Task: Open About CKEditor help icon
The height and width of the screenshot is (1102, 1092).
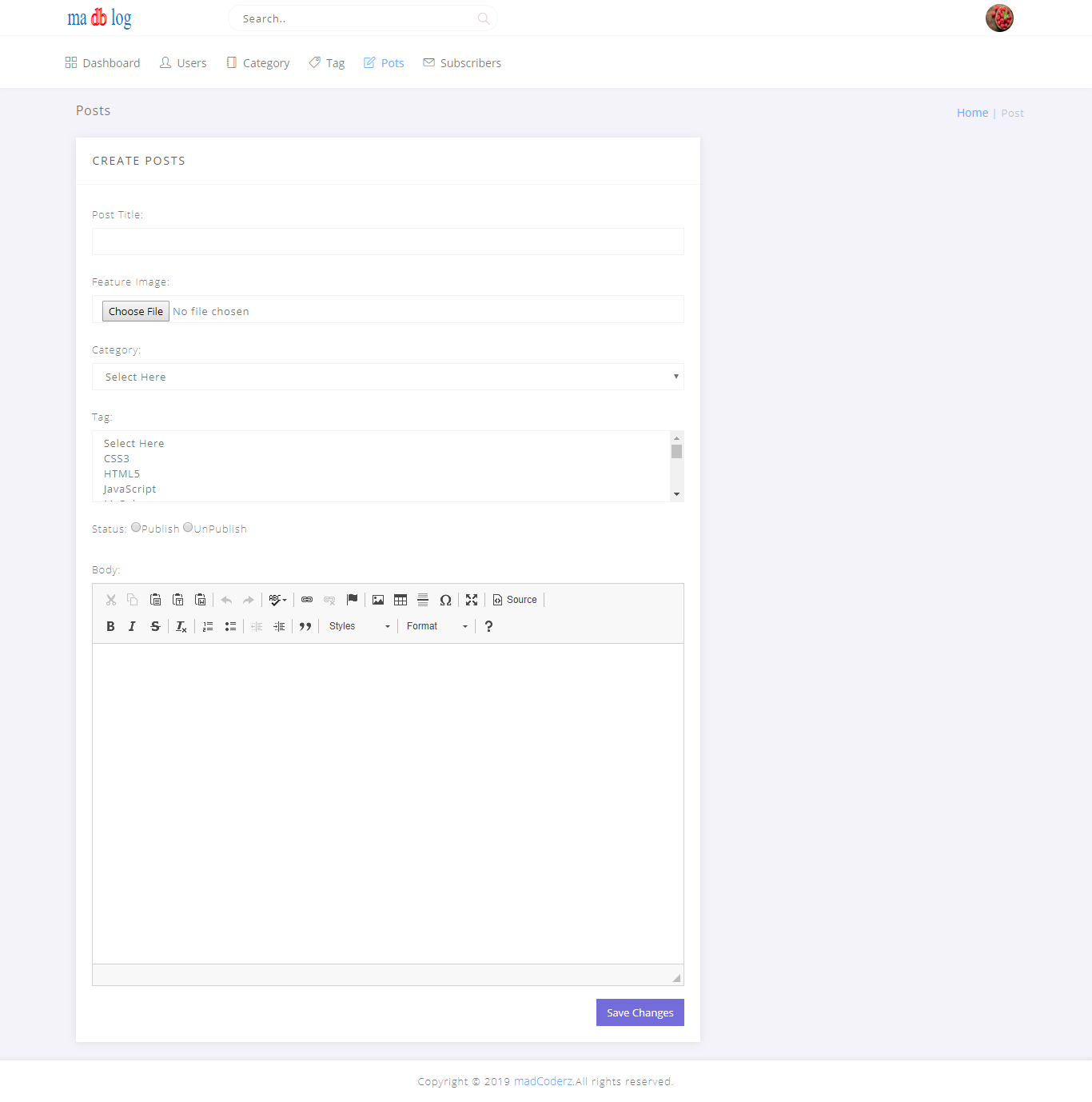Action: [x=488, y=626]
